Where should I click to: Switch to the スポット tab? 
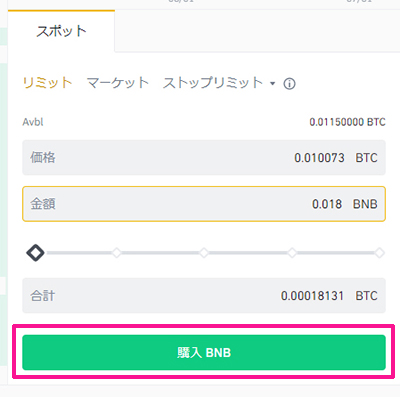61,31
